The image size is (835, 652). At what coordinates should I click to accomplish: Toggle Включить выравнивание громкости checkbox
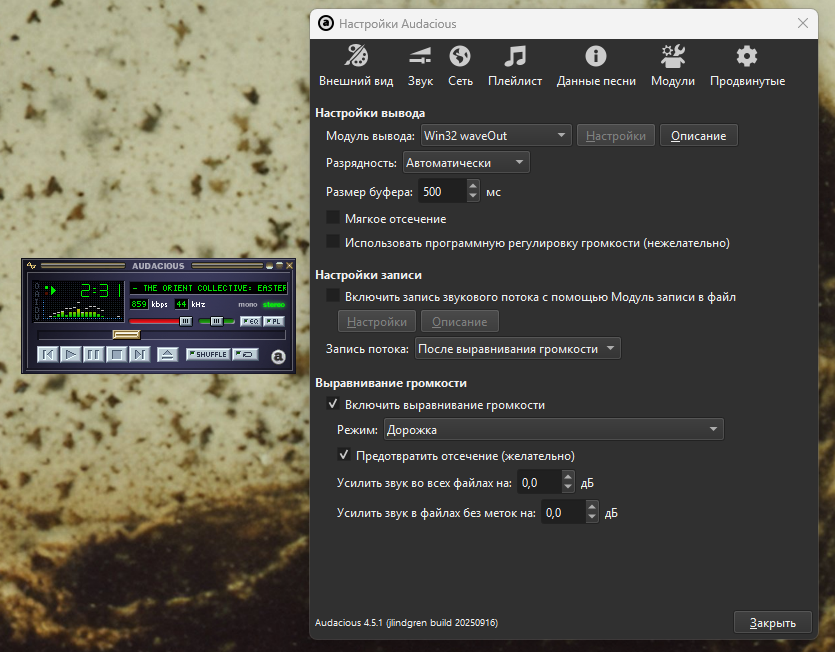(333, 405)
